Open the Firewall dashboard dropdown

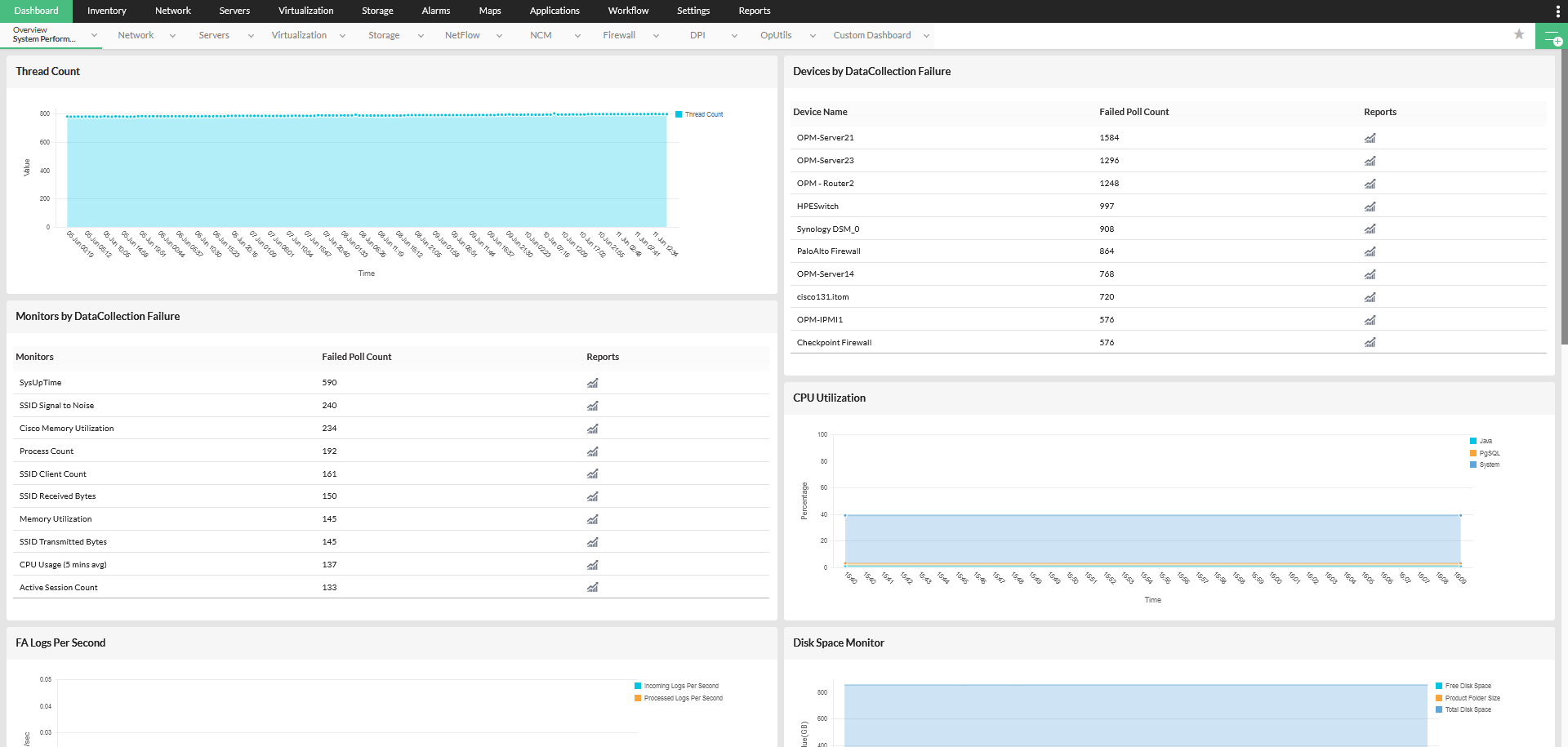(x=657, y=35)
